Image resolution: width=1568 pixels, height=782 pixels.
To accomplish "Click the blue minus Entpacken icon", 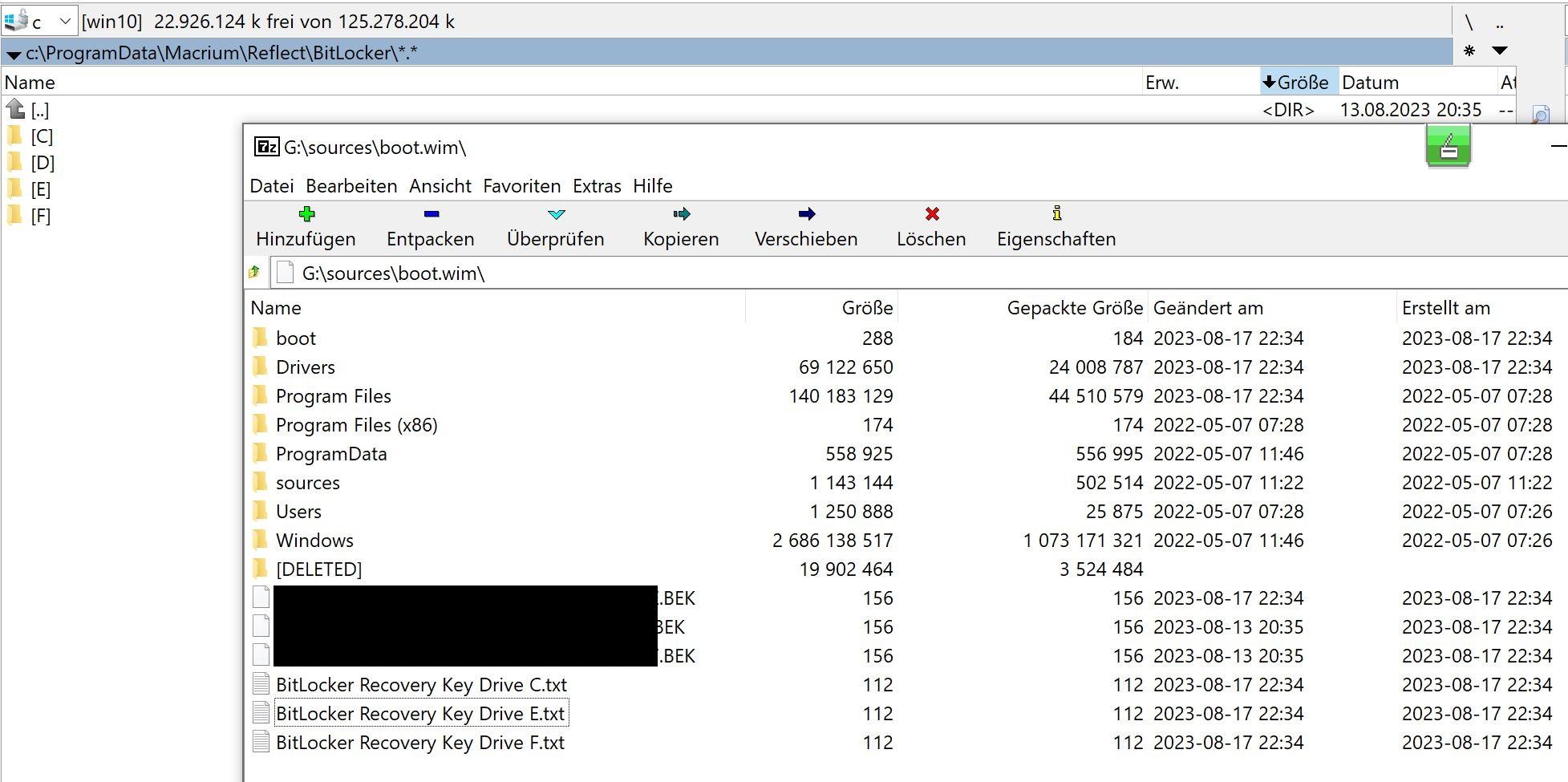I will pos(432,213).
